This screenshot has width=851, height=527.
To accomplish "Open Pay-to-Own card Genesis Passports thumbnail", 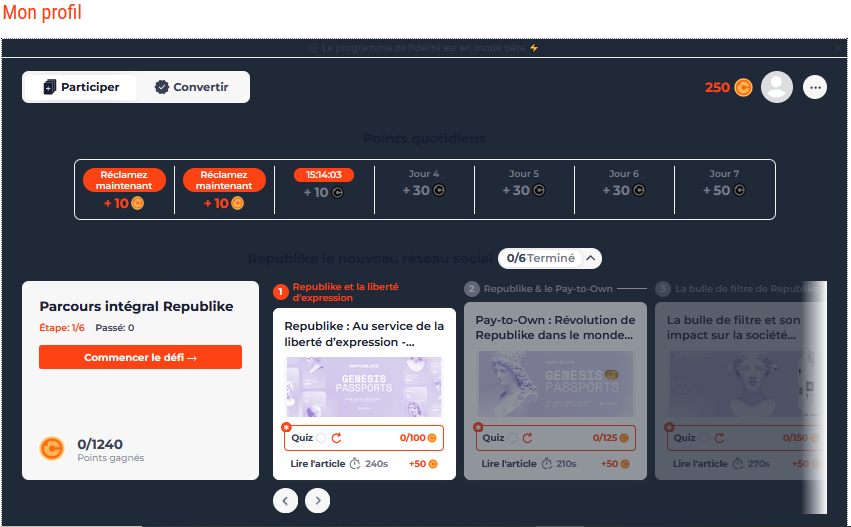I will click(555, 384).
